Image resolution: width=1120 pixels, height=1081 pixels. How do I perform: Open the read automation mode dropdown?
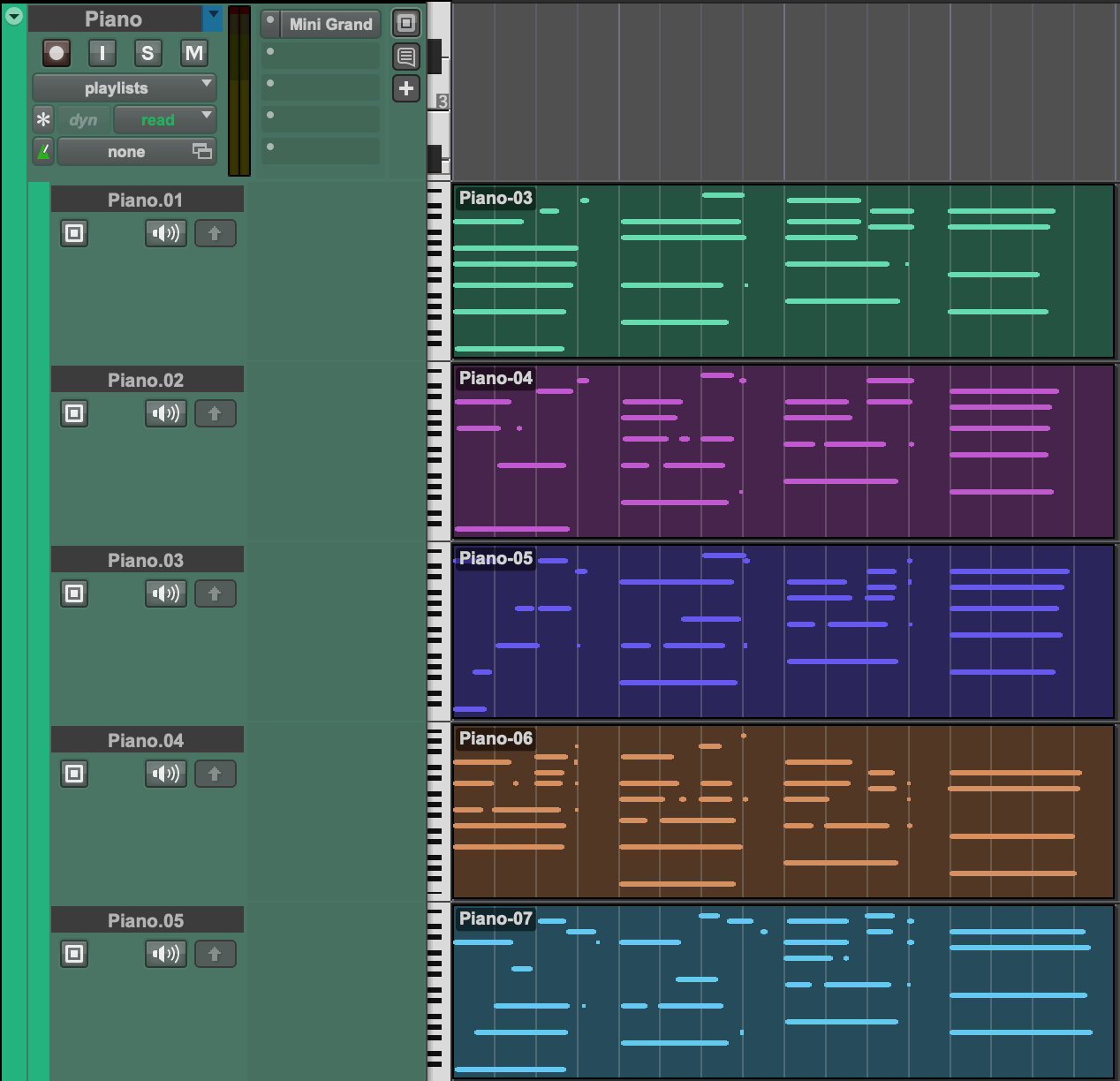point(165,119)
